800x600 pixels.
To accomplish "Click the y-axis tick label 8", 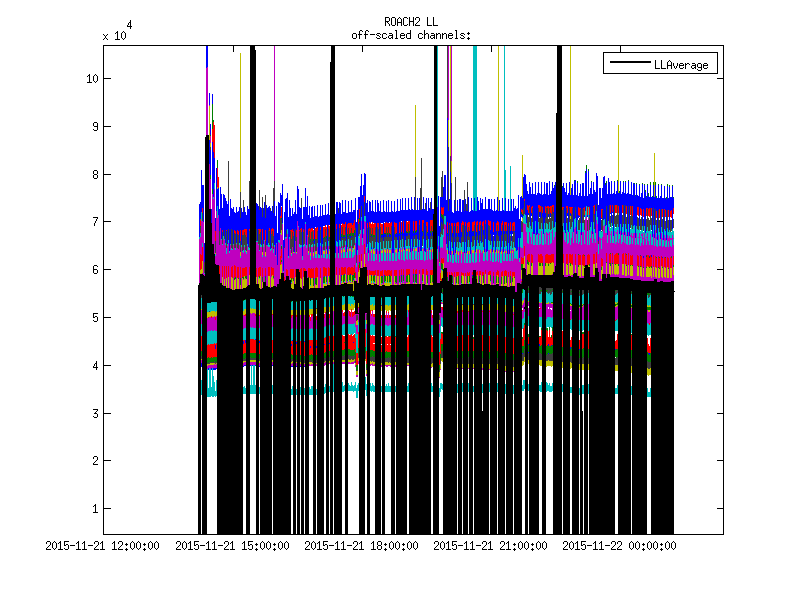I will coord(94,174).
